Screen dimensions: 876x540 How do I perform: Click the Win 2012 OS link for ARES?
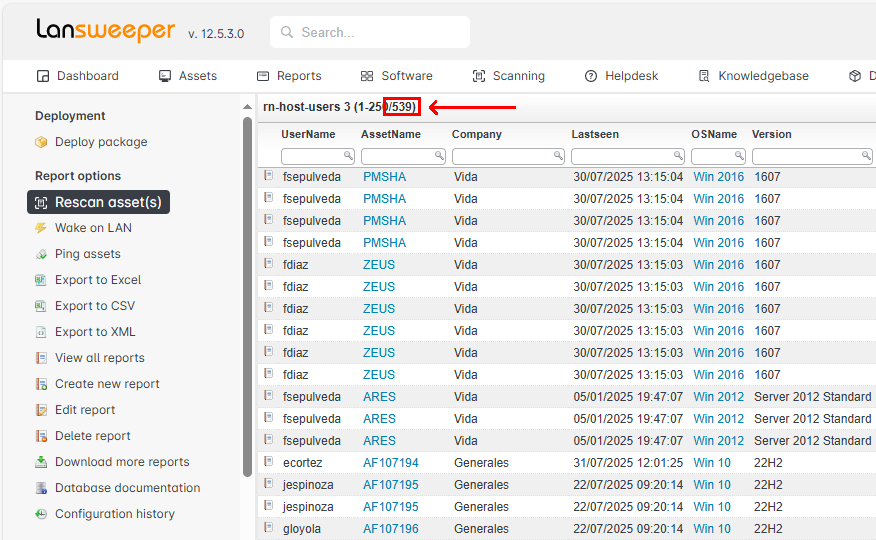(x=718, y=397)
